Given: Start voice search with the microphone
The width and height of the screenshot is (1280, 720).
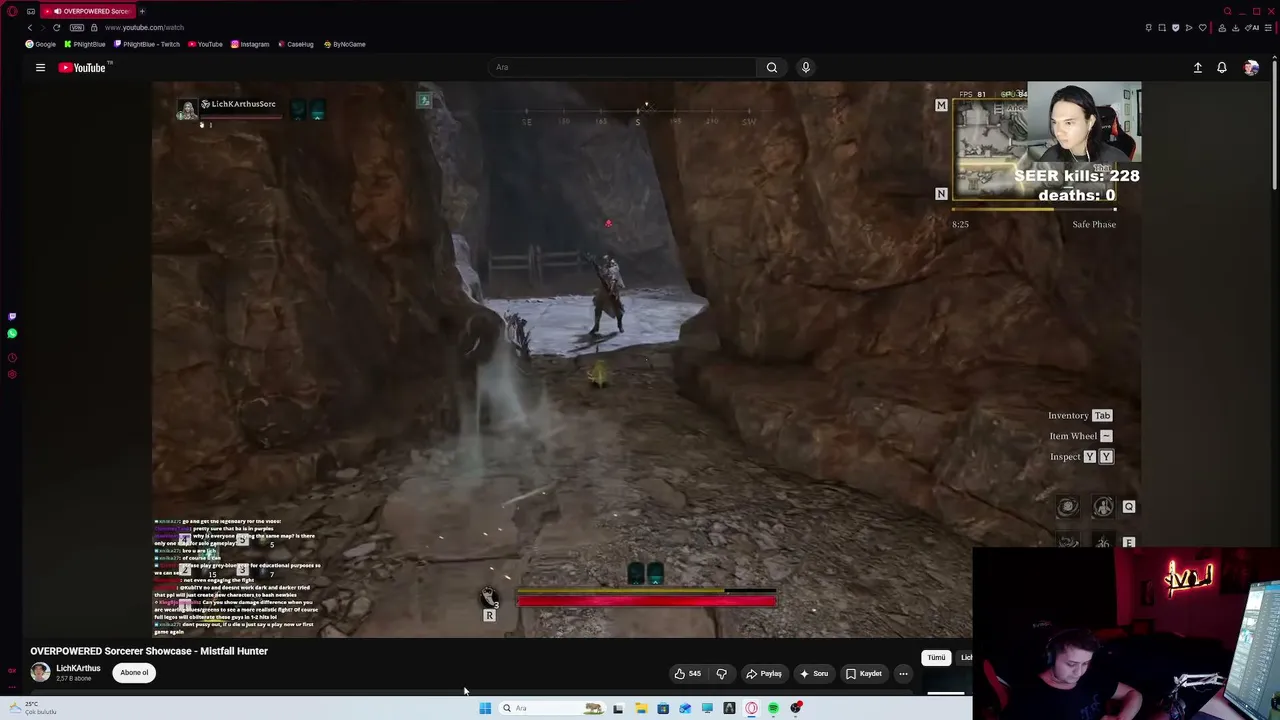Looking at the screenshot, I should pos(806,67).
